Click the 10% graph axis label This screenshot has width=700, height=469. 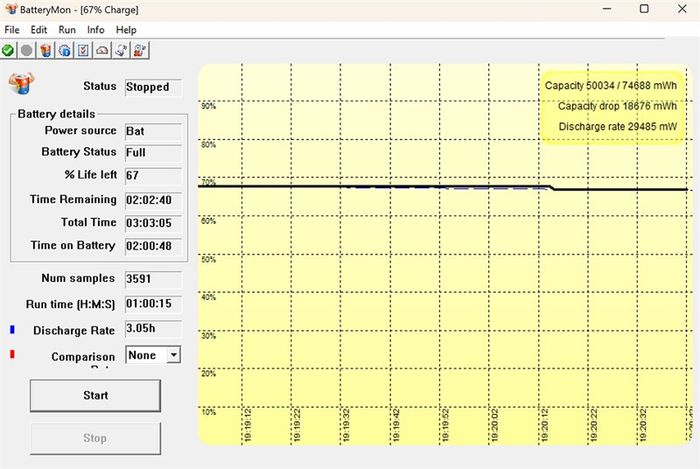(208, 412)
